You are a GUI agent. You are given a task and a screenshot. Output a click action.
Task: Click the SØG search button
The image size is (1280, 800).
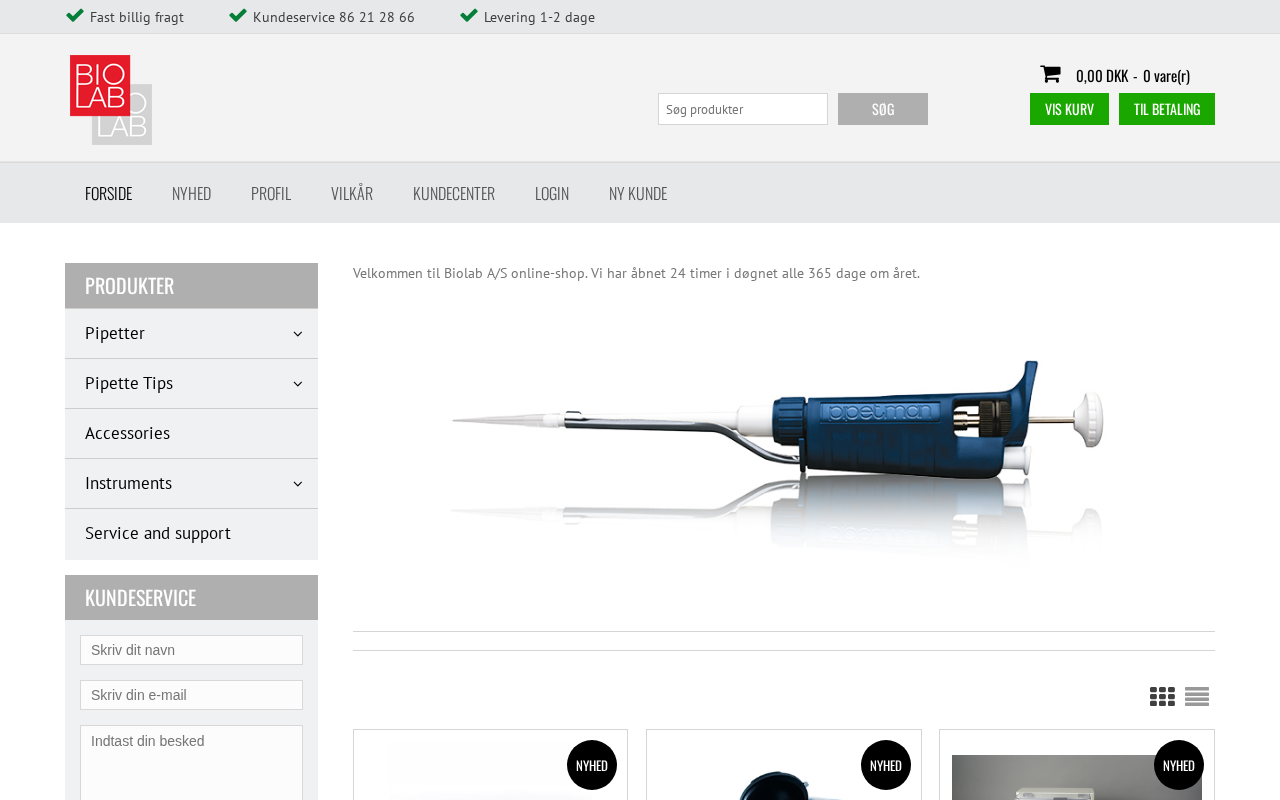click(x=883, y=109)
